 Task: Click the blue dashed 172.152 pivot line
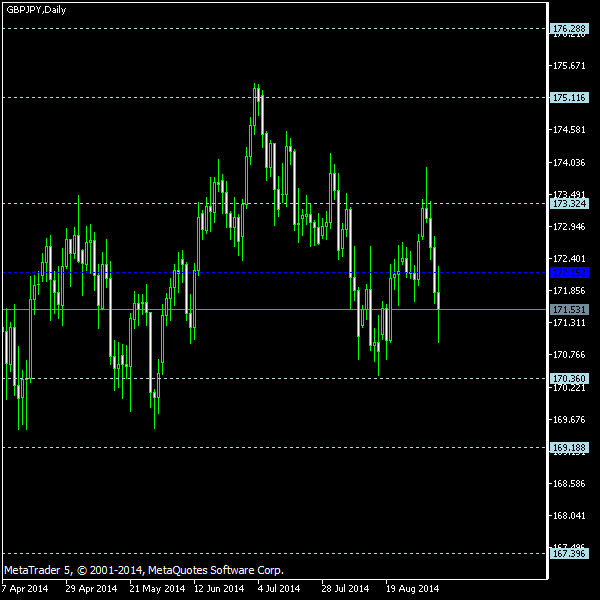(275, 273)
